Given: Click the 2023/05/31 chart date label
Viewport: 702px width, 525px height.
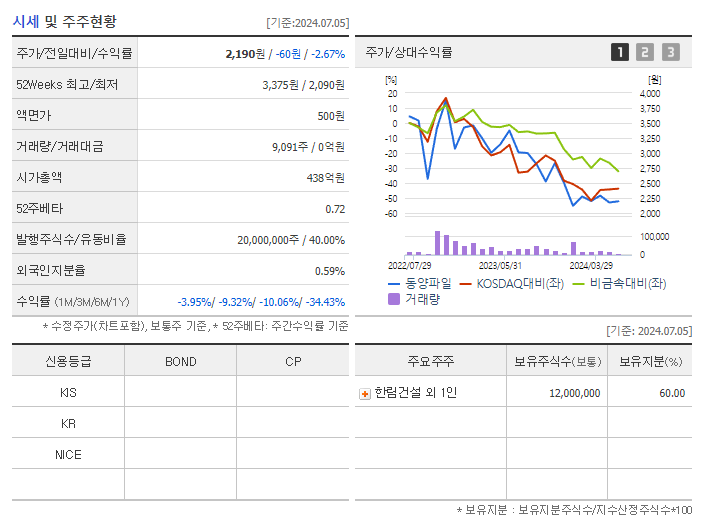Looking at the screenshot, I should 500,265.
